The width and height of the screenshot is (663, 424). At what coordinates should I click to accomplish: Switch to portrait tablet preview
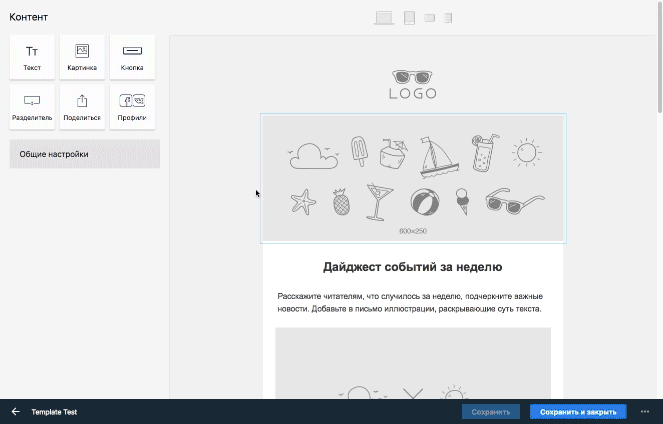click(x=409, y=18)
